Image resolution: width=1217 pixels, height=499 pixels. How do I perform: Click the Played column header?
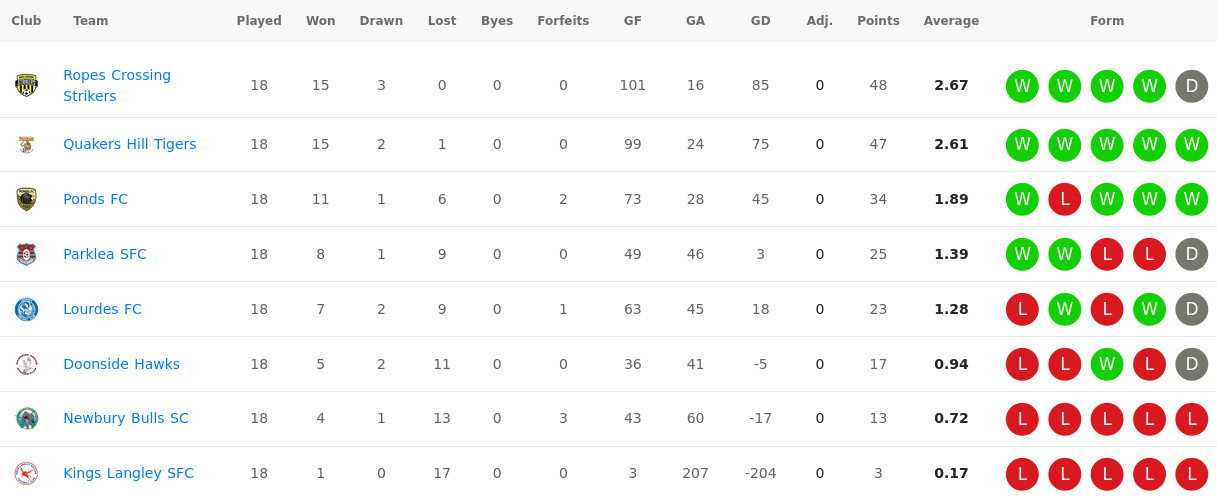click(x=259, y=20)
